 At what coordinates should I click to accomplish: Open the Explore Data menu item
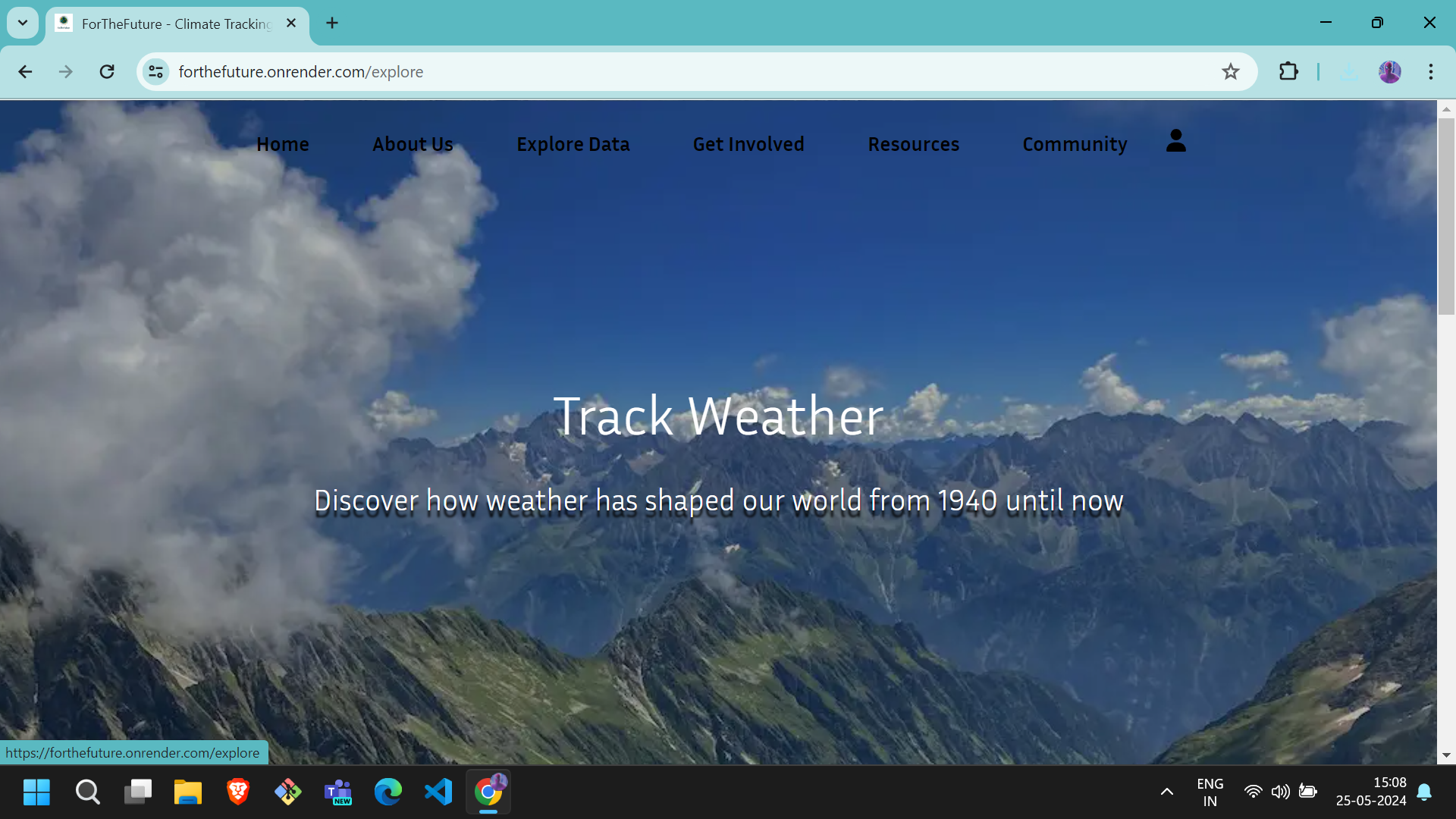coord(573,144)
